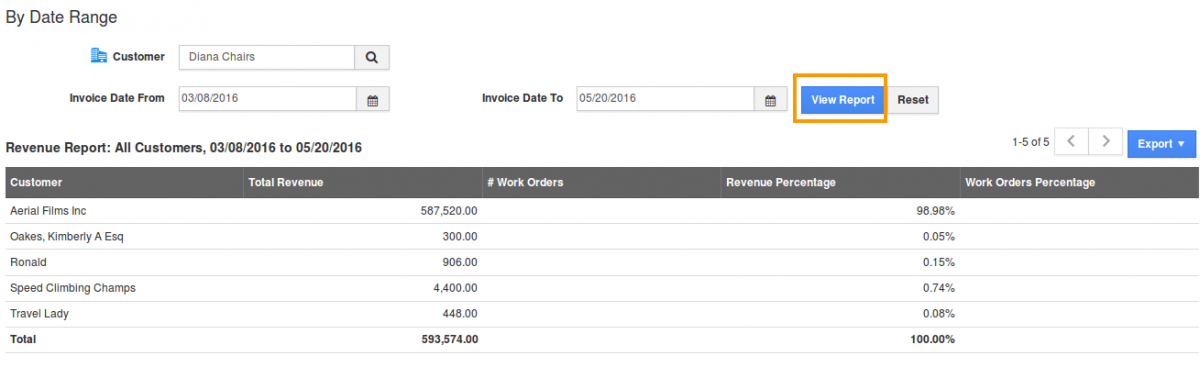The height and width of the screenshot is (367, 1200).
Task: Go to the previous page arrow
Action: click(x=1071, y=142)
